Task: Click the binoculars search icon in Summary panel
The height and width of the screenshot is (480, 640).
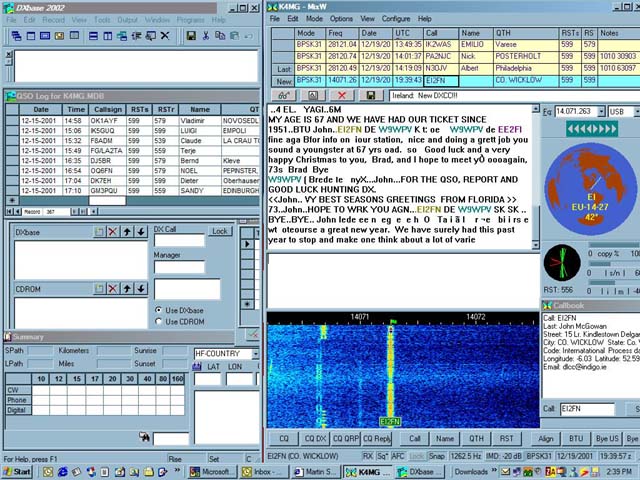Action: click(x=145, y=437)
